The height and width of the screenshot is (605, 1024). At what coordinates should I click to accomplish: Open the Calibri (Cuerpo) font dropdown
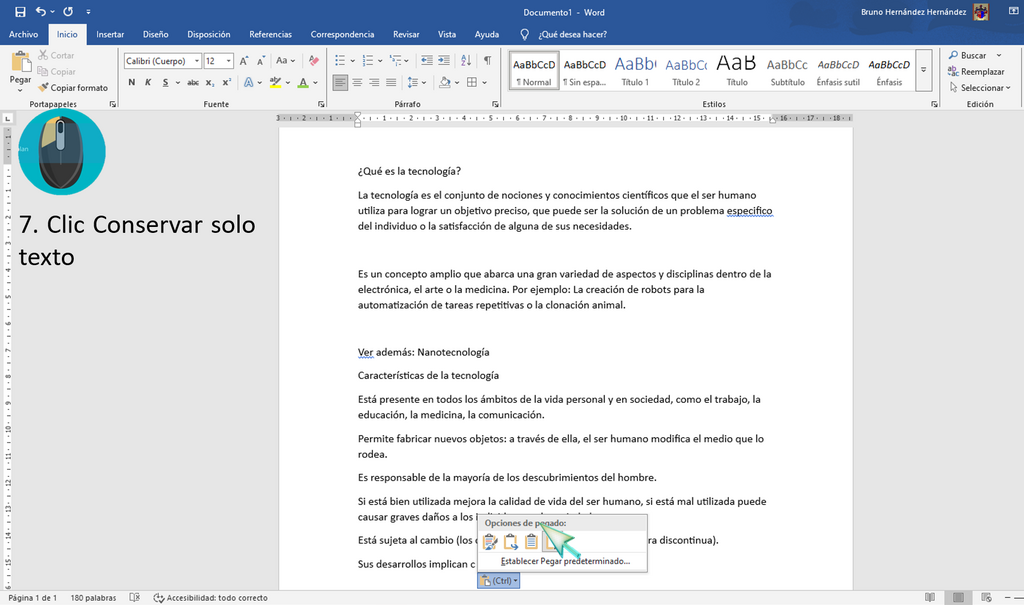[197, 61]
